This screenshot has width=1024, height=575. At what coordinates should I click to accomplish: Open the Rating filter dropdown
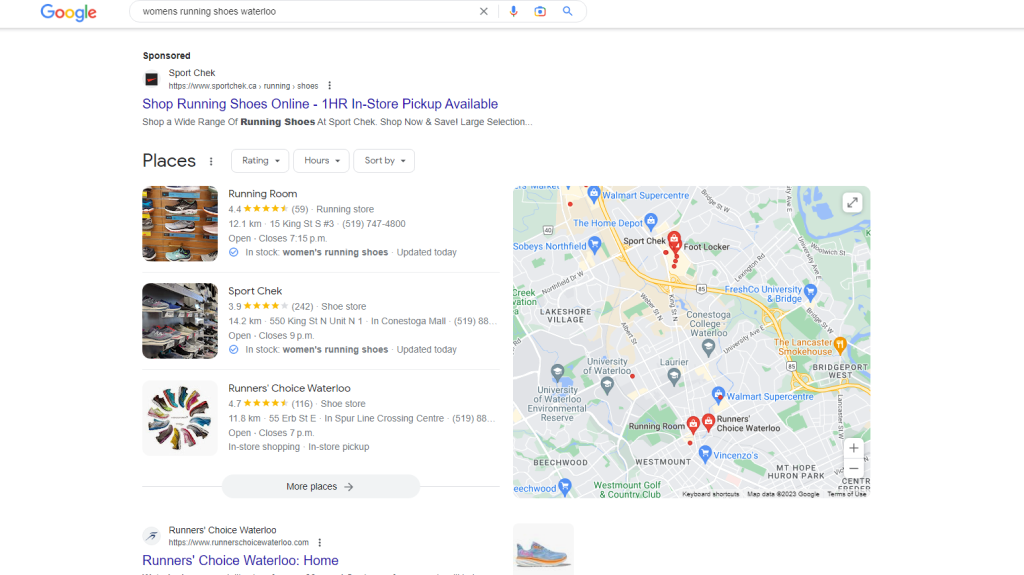[x=260, y=161]
